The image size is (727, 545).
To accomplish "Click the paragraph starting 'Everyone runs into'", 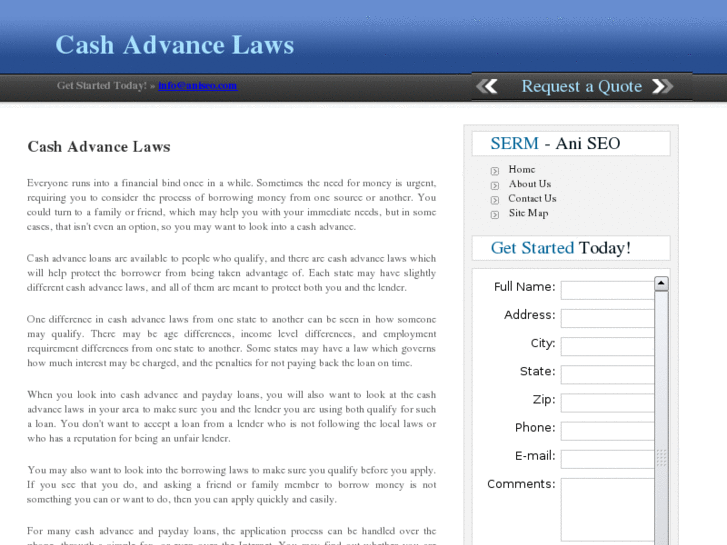I will pyautogui.click(x=231, y=205).
